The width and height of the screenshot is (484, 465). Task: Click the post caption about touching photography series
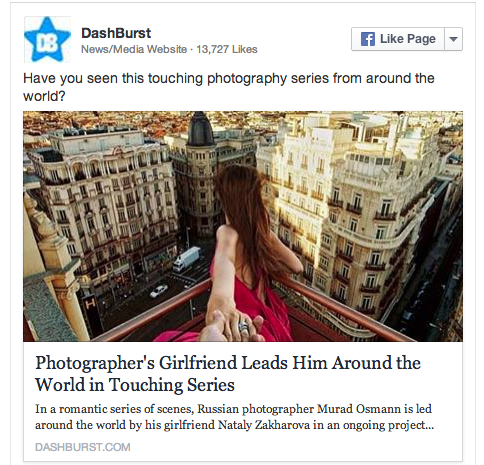229,87
